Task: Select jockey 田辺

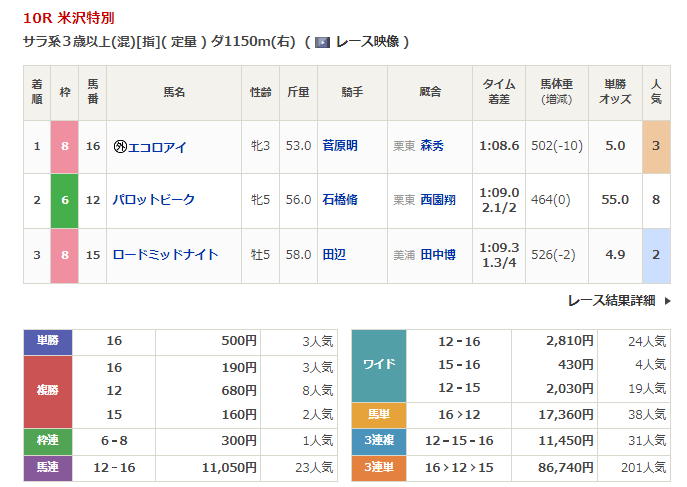Action: click(x=335, y=254)
